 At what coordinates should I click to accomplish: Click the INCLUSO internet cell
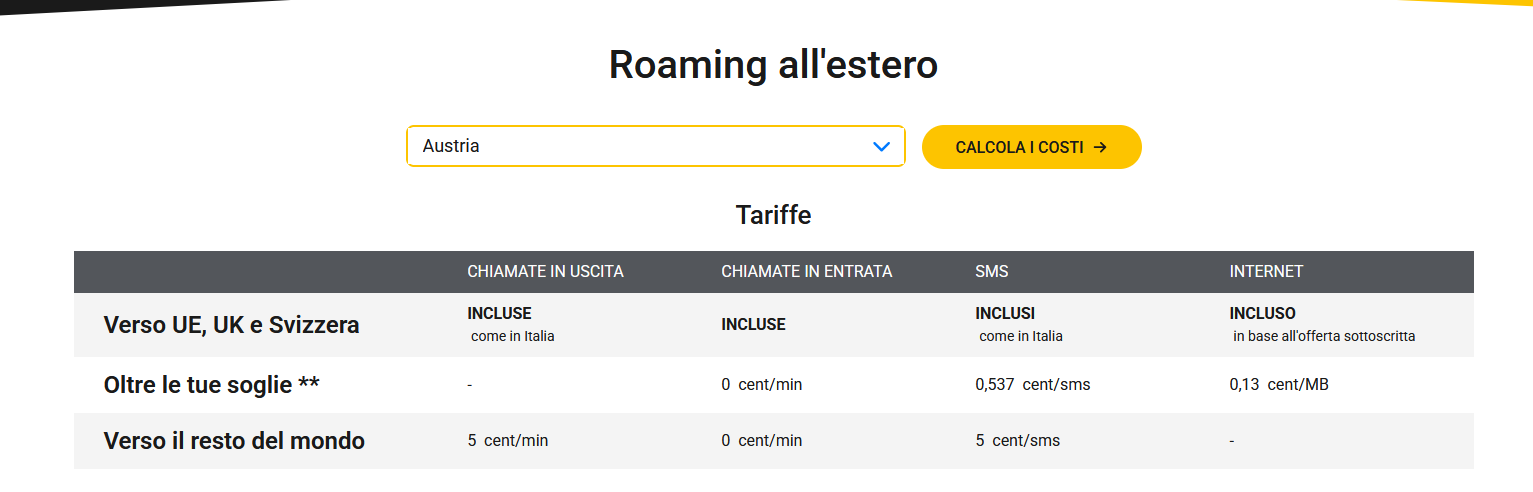coord(1262,314)
